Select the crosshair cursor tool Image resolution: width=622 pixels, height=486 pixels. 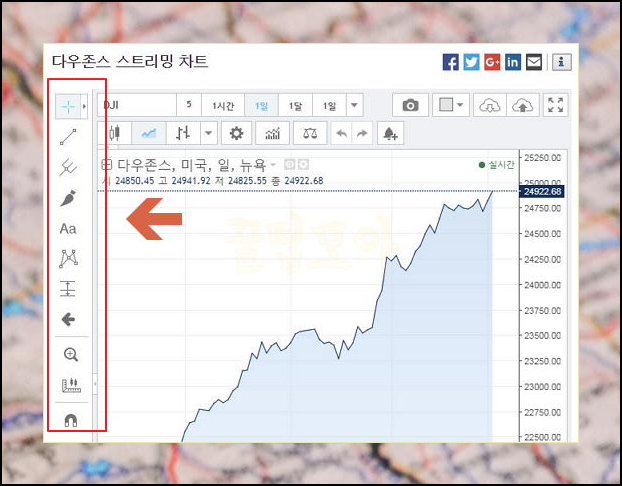tap(68, 106)
